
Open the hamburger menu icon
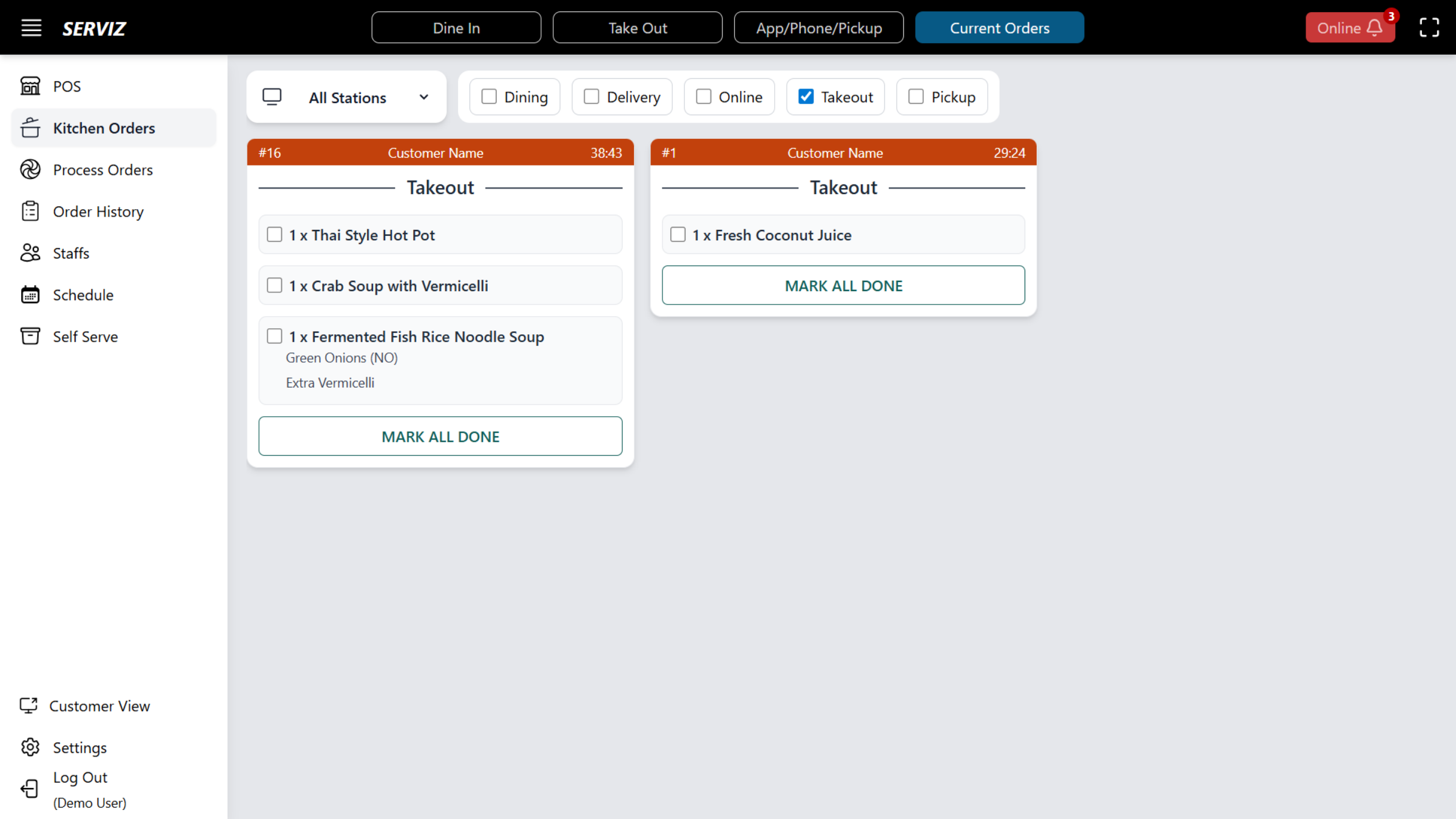pos(32,28)
